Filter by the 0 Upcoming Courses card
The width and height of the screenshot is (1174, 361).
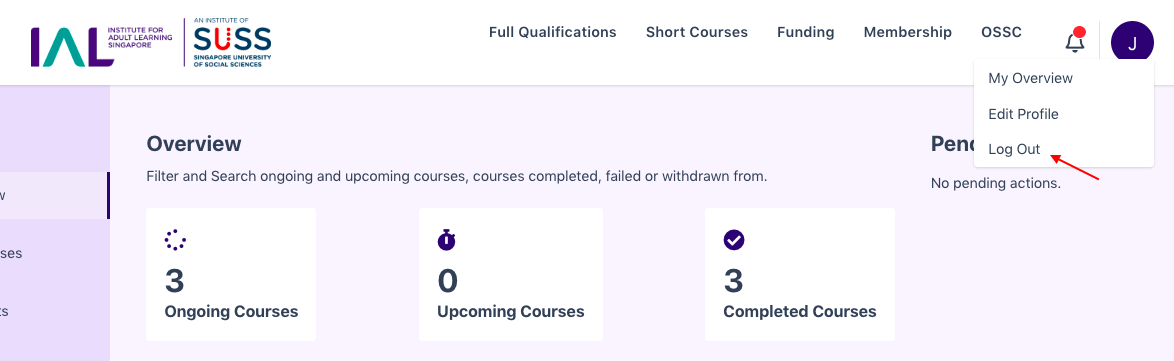click(511, 274)
